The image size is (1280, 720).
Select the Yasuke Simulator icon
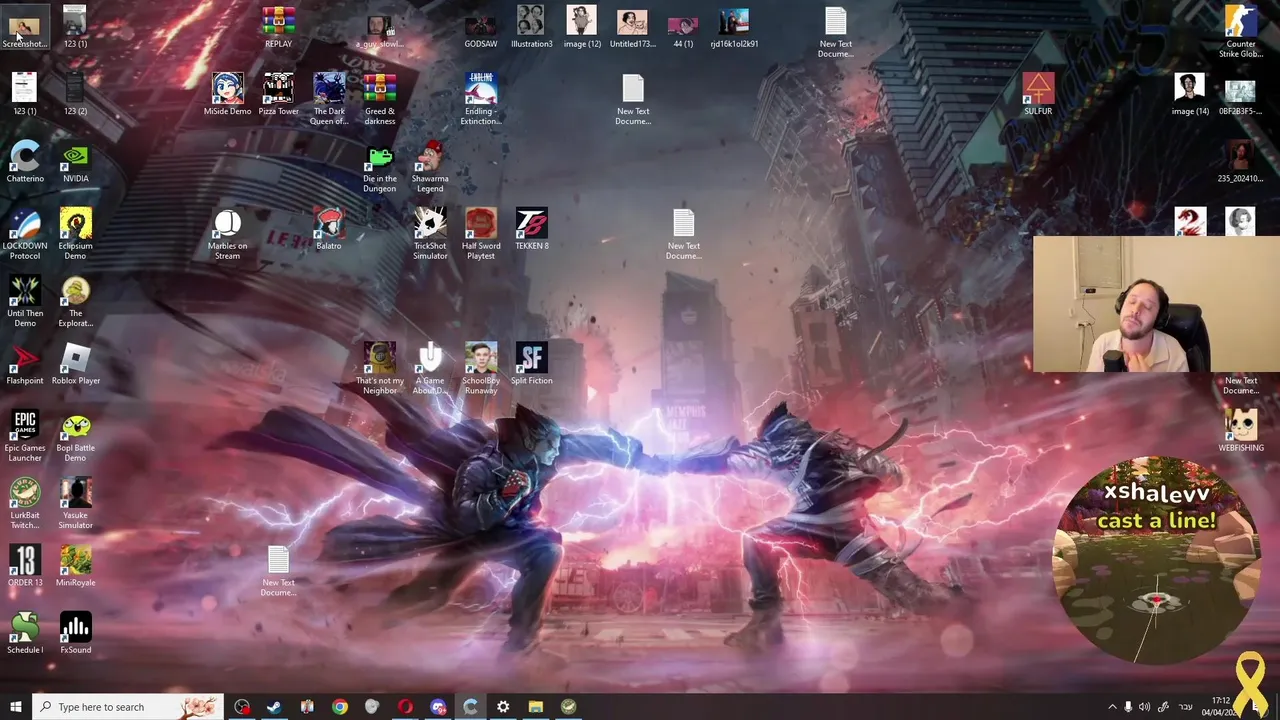pos(76,503)
